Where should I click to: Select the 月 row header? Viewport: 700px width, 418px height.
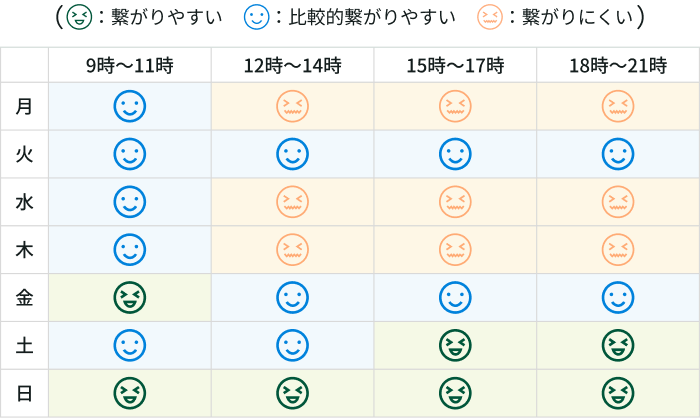[x=25, y=106]
